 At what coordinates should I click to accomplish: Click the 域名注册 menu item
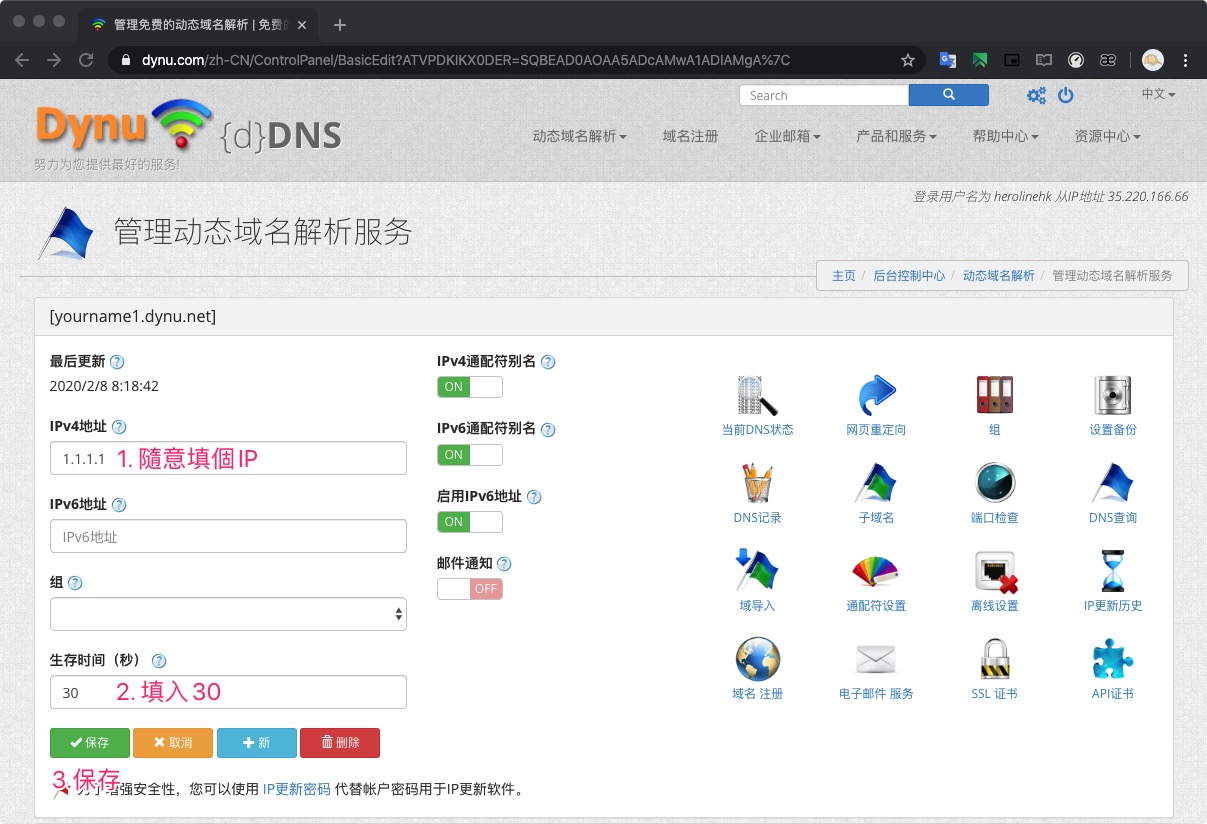(x=690, y=136)
